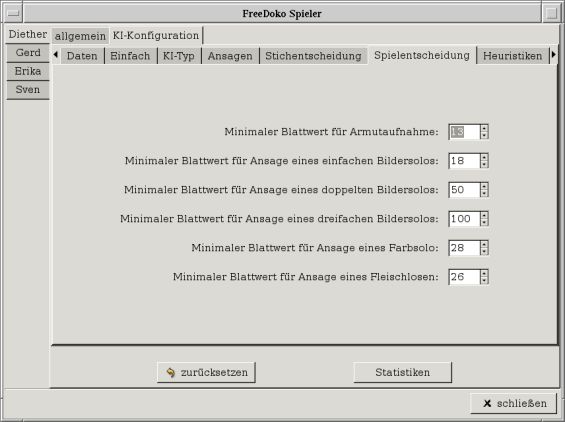565x422 pixels.
Task: Open the window menu in title bar
Action: click(x=13, y=13)
